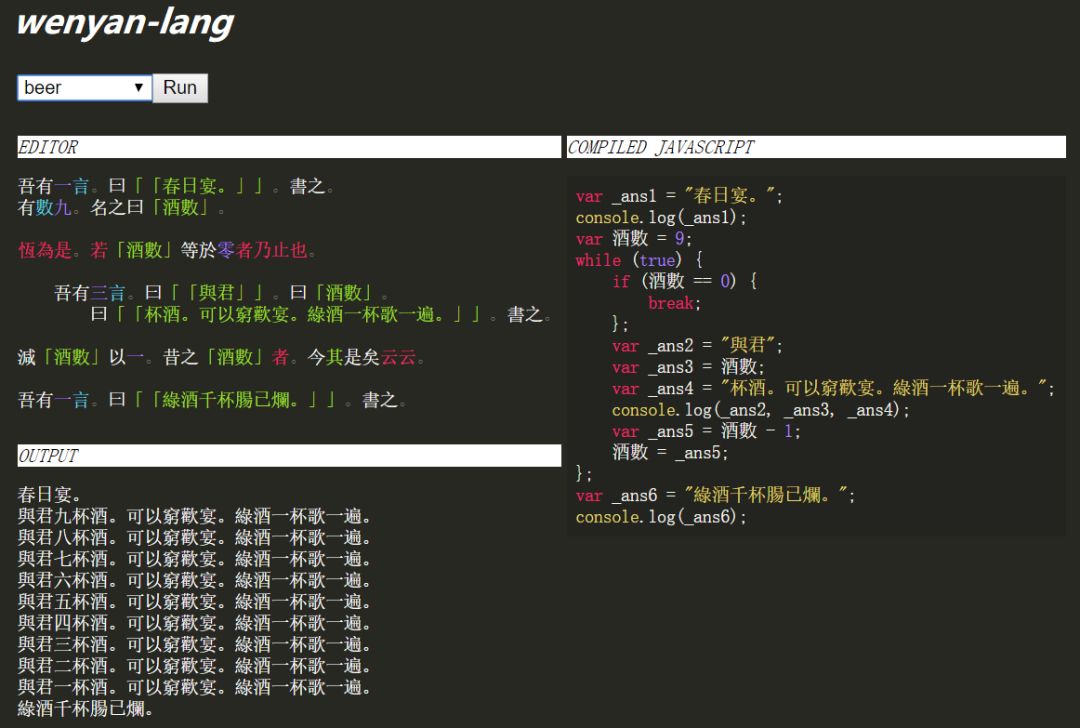Click code line console.log(_ans6)
Image resolution: width=1080 pixels, height=728 pixels.
[x=661, y=517]
